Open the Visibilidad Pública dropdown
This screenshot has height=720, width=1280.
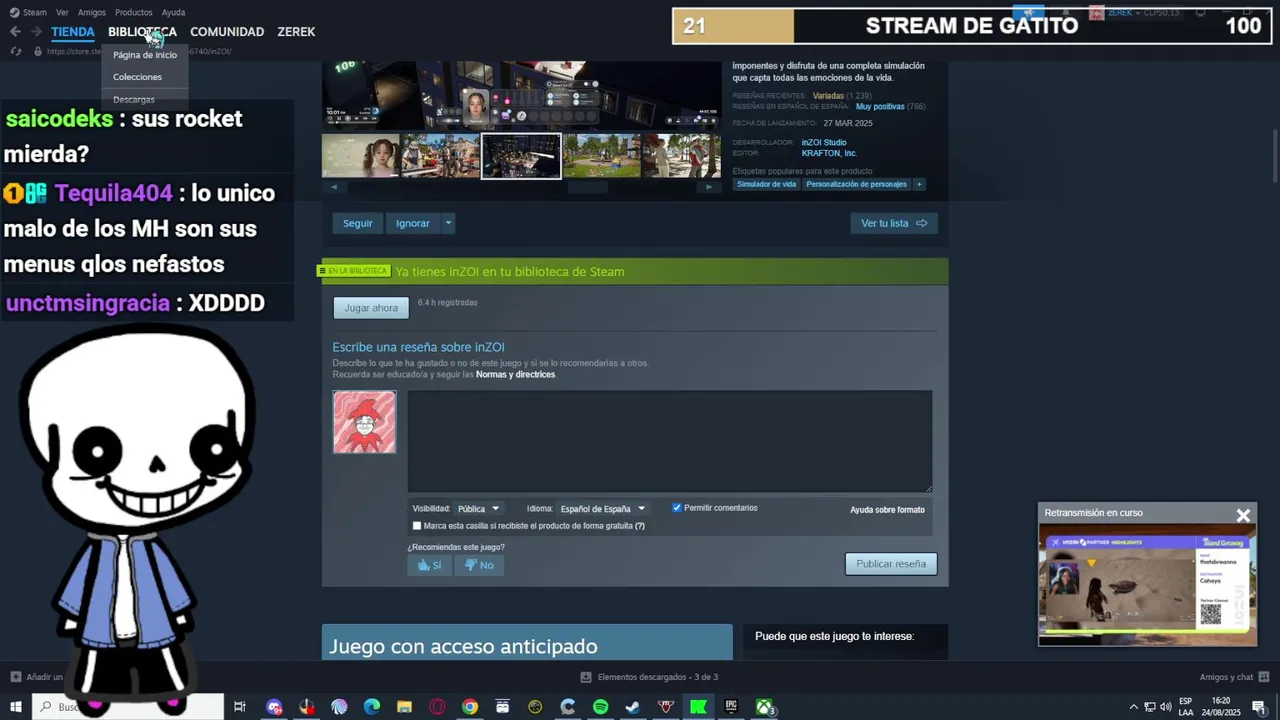478,509
